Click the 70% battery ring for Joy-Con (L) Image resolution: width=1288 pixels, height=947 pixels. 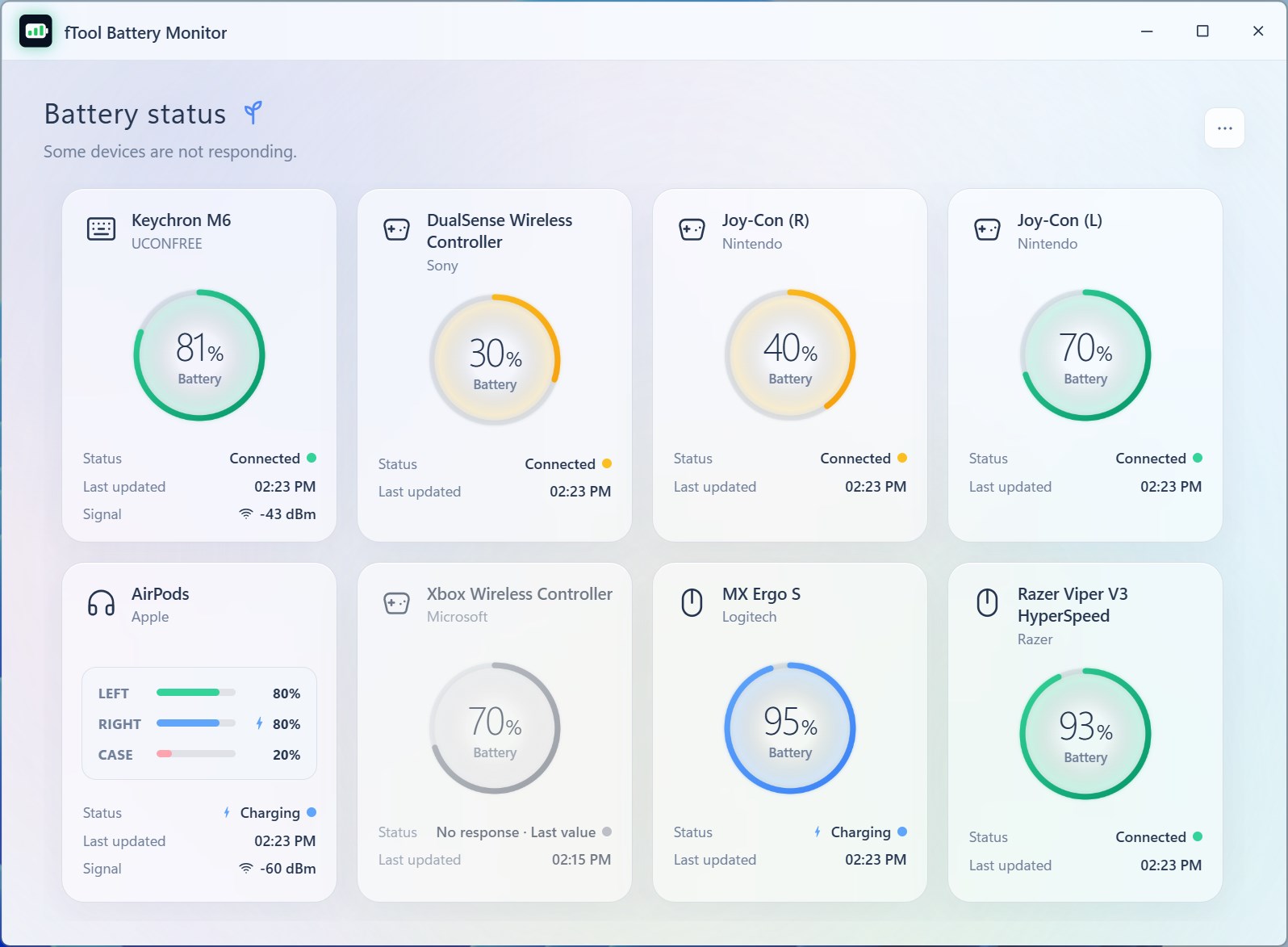[1085, 355]
